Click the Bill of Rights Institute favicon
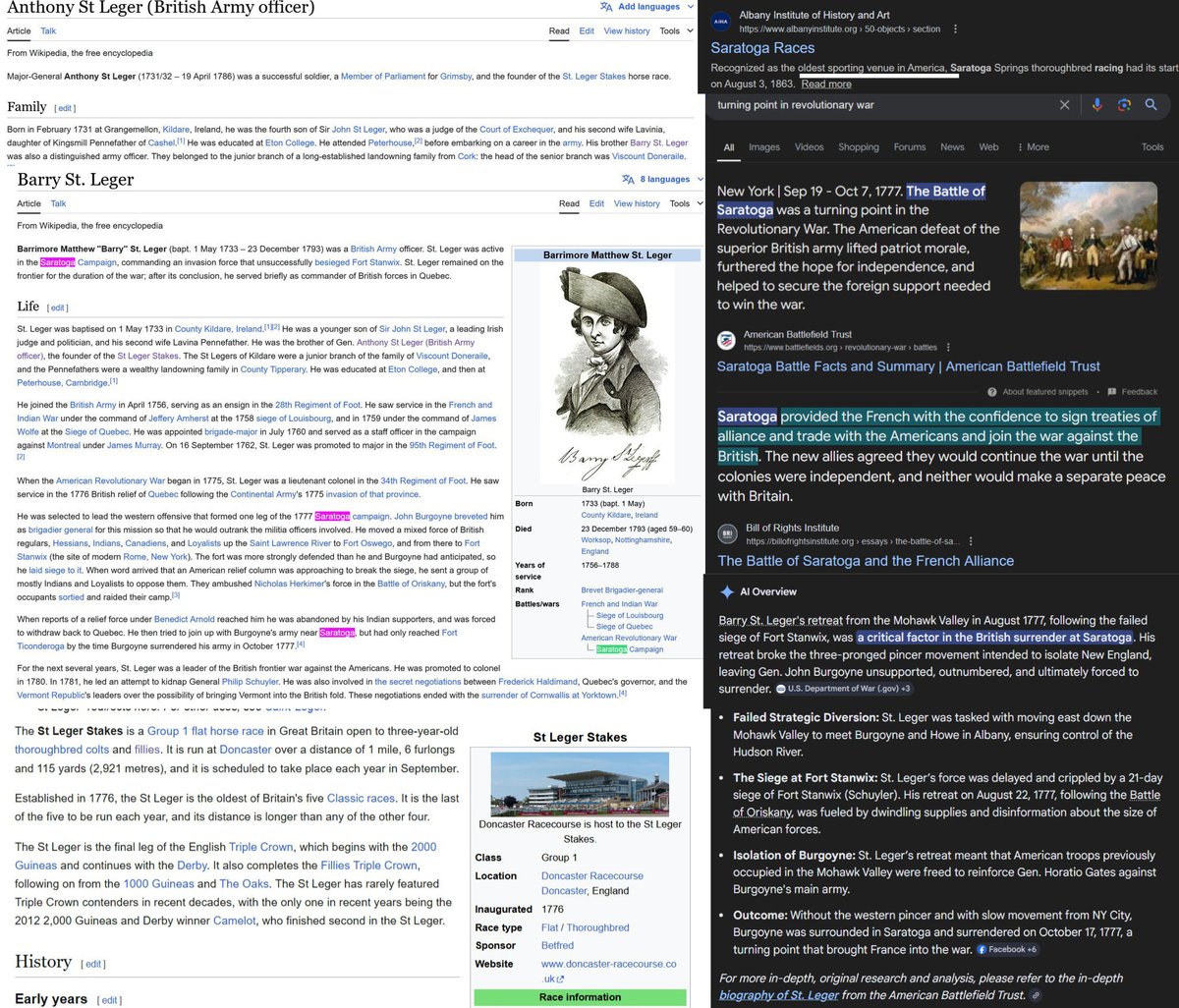 [726, 534]
